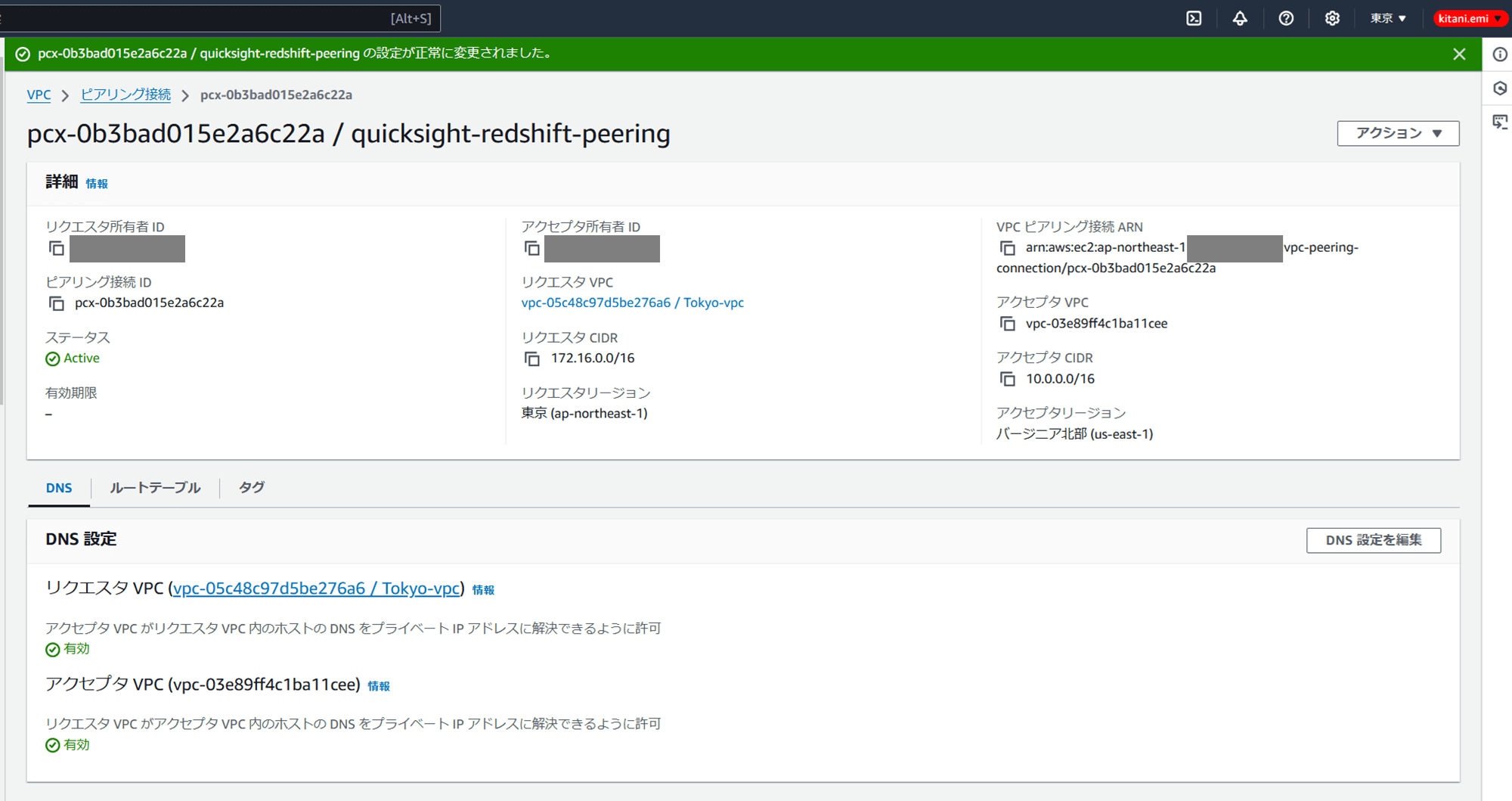1512x801 pixels.
Task: Go to VPC breadcrumb link
Action: point(39,95)
